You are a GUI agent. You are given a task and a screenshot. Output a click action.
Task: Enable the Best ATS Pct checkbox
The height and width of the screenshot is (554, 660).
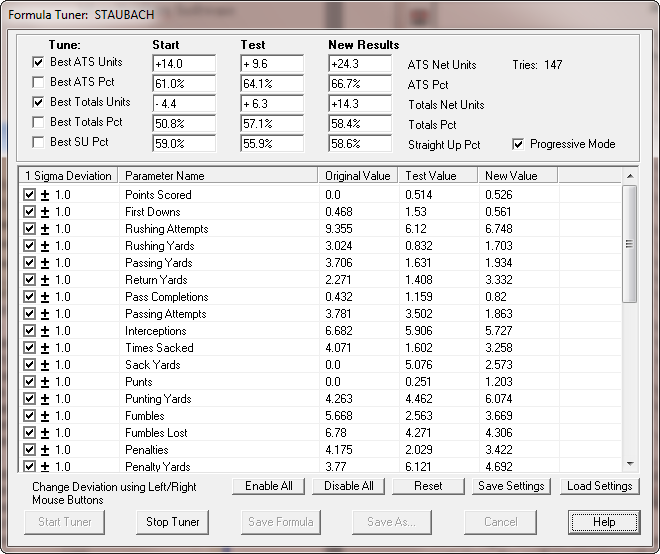[38, 82]
